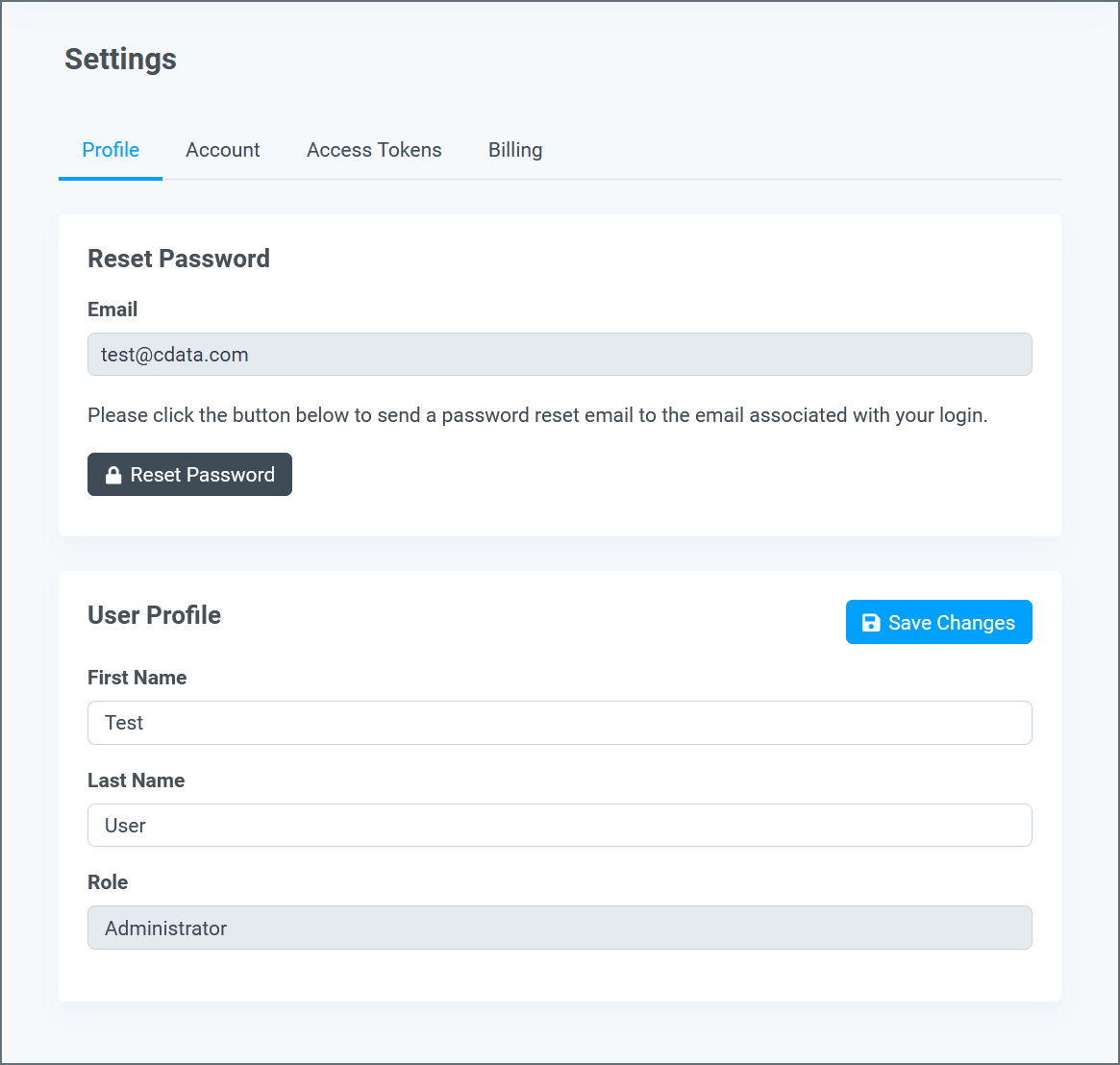Image resolution: width=1120 pixels, height=1065 pixels.
Task: Go to the Billing tab
Action: pyautogui.click(x=515, y=150)
